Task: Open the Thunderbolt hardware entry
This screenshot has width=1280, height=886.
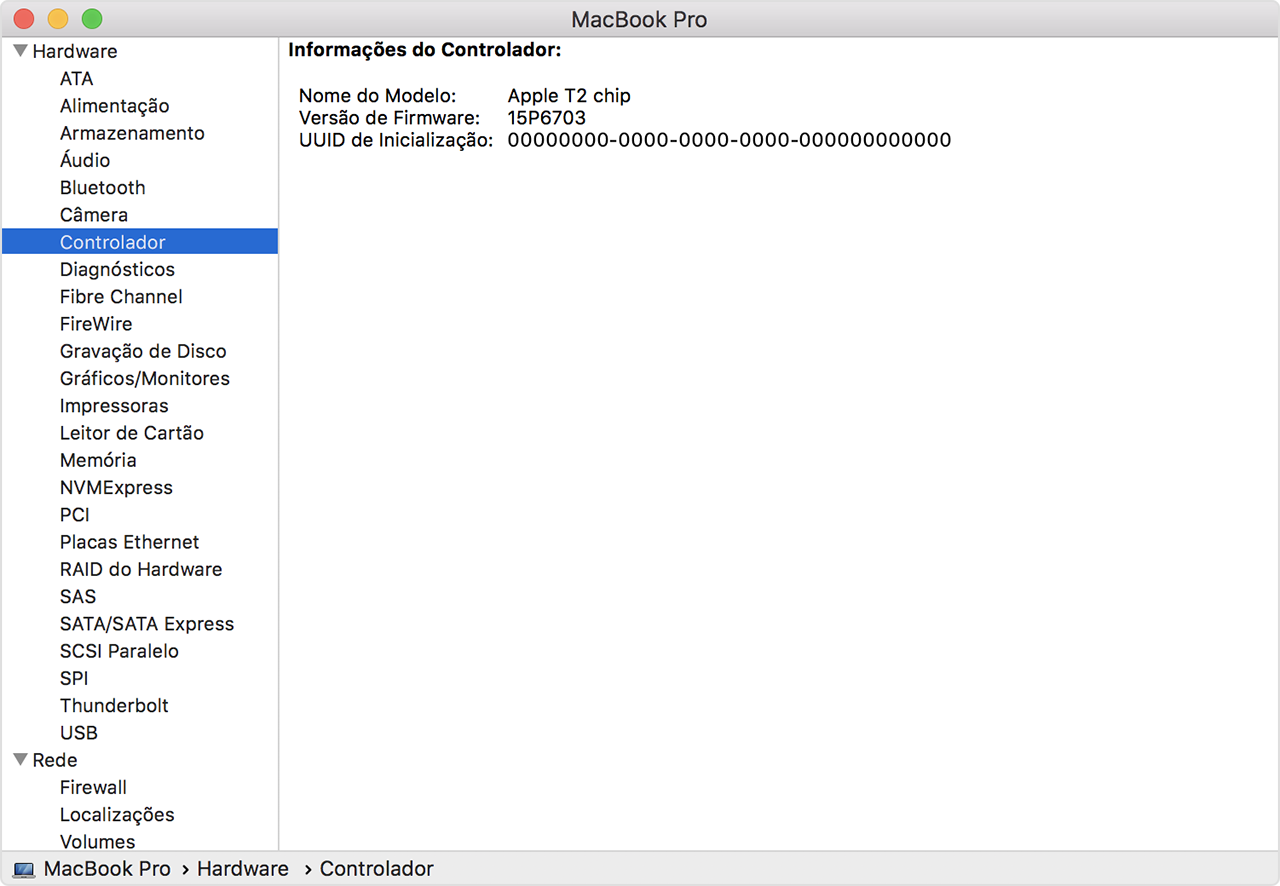Action: 114,706
